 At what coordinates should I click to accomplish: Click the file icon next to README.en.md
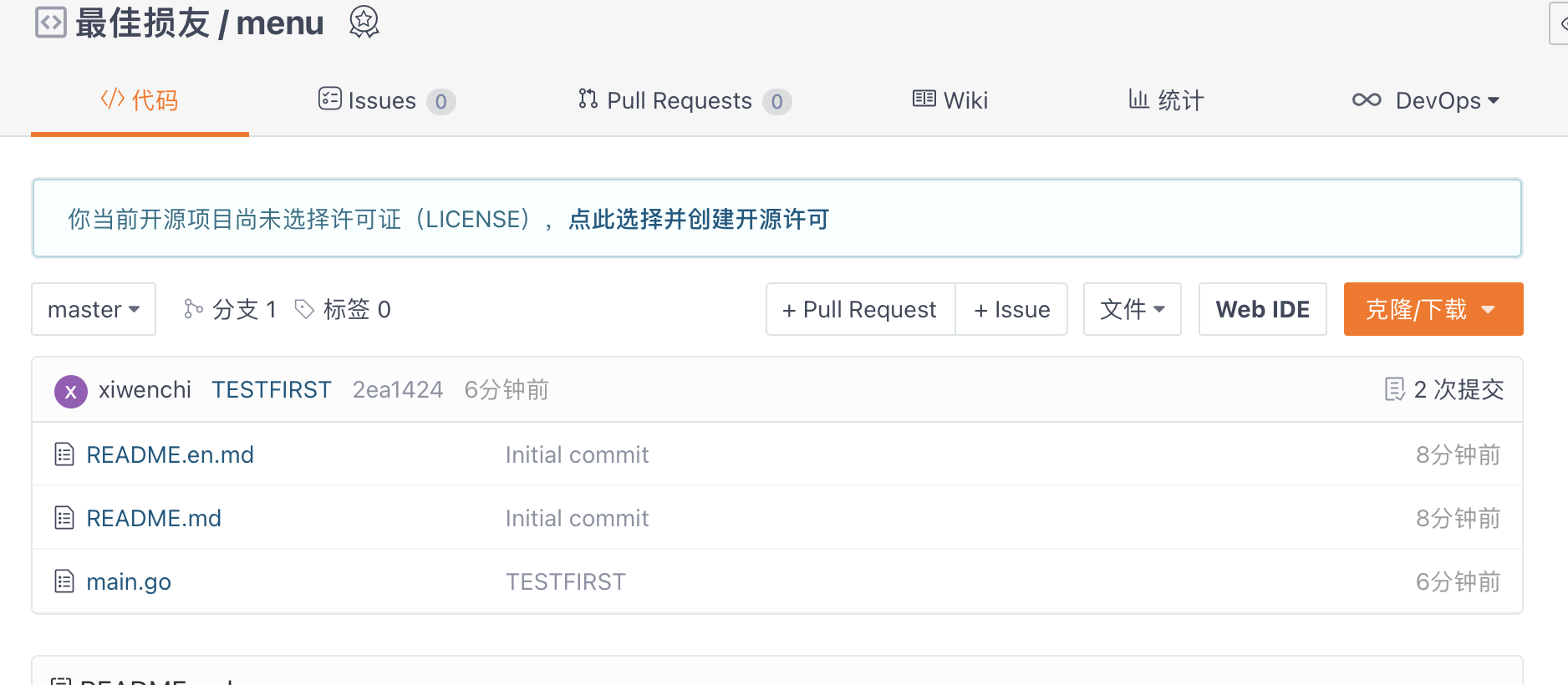point(64,454)
